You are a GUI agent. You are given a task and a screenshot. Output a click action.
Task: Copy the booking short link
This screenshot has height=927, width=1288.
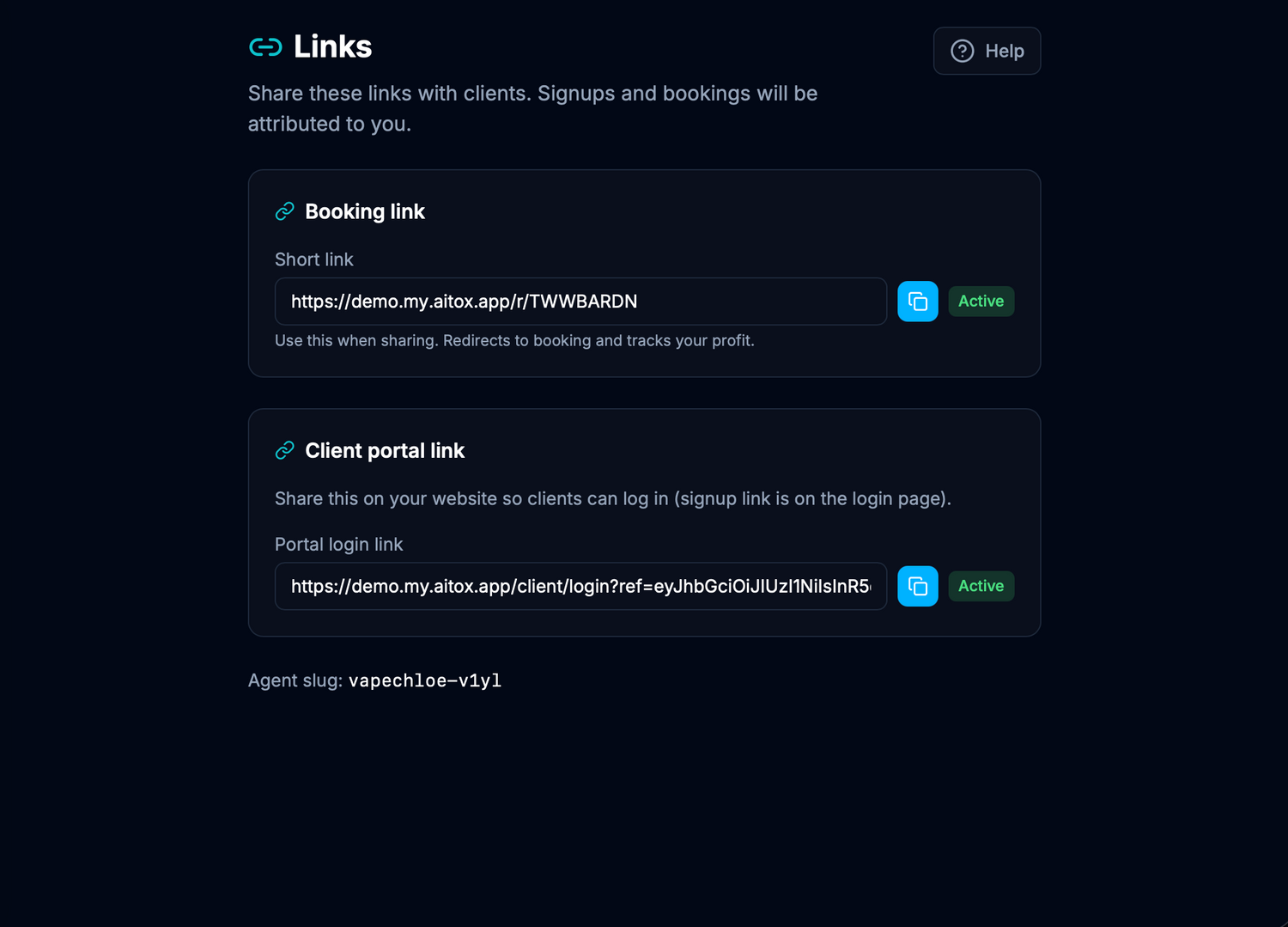[x=917, y=302]
